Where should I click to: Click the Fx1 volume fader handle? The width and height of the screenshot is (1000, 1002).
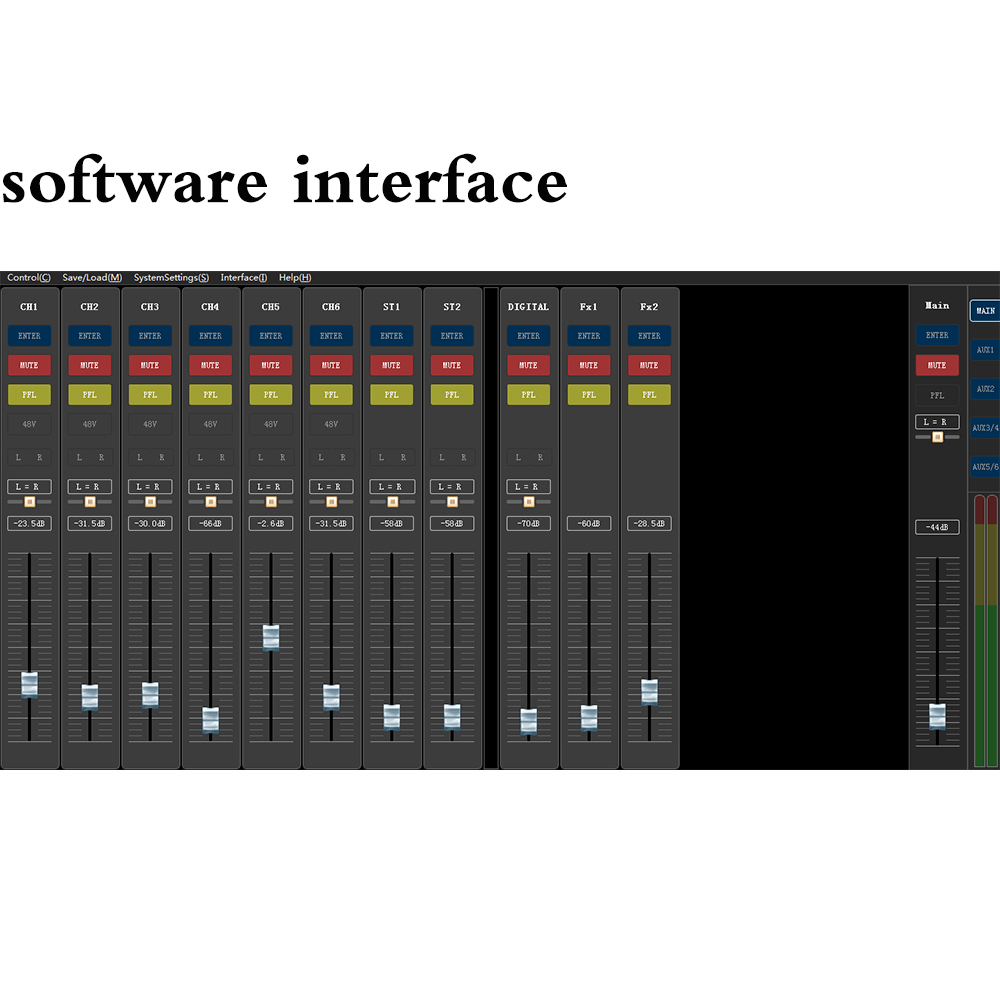click(x=589, y=718)
